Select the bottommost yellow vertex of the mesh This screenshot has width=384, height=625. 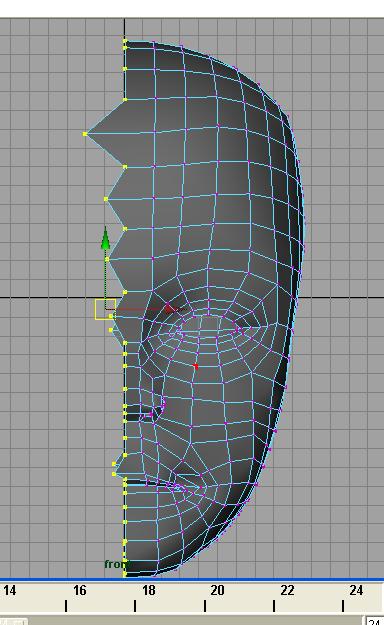pyautogui.click(x=125, y=574)
